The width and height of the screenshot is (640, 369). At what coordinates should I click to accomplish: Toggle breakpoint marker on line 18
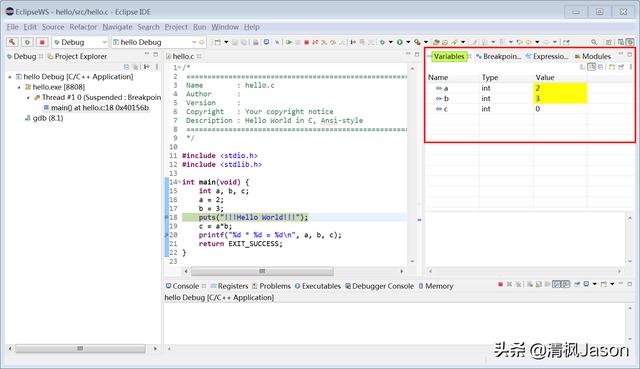[167, 217]
